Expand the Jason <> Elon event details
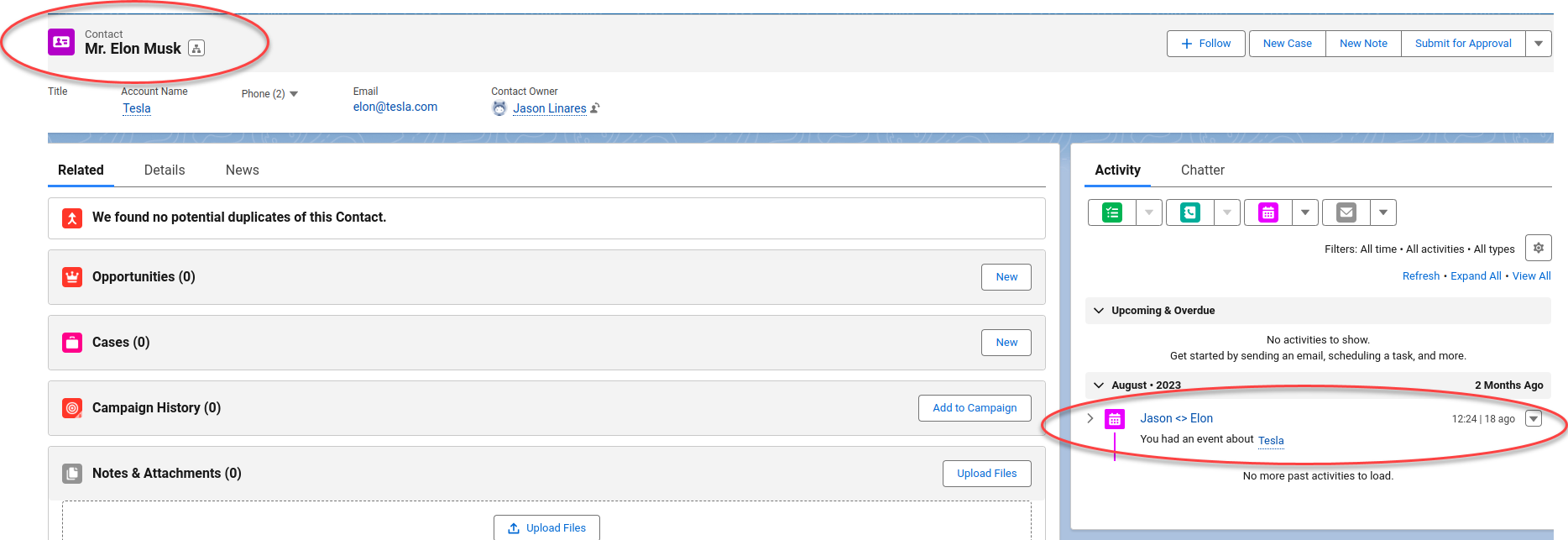 1090,418
